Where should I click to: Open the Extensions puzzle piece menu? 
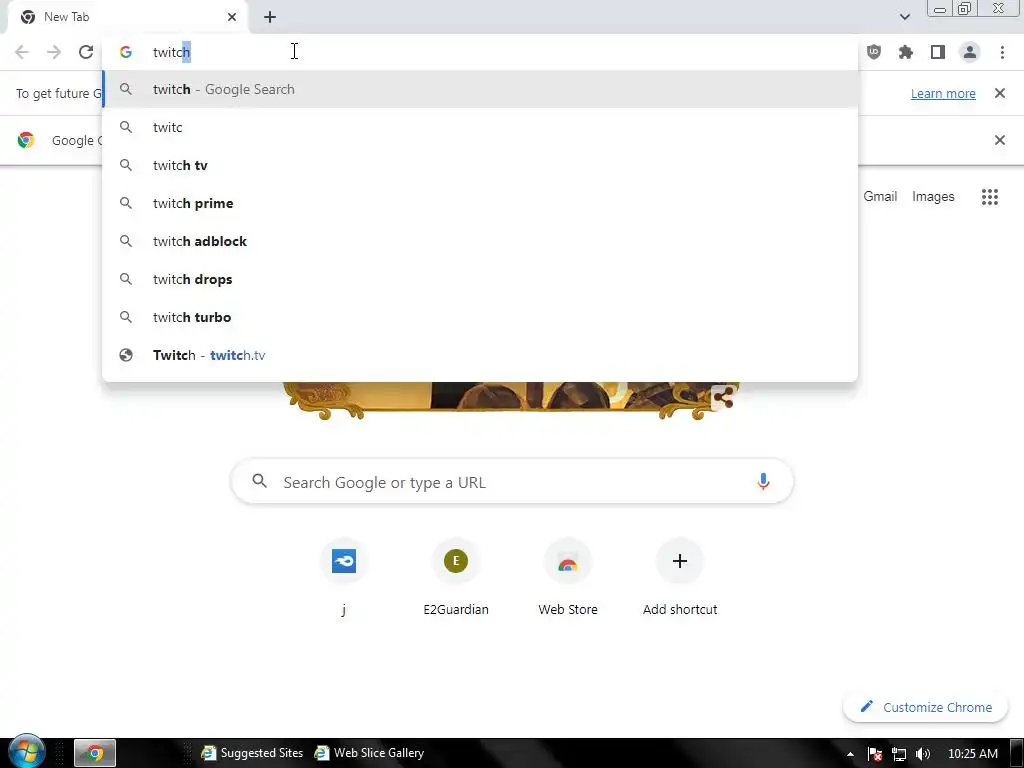point(906,52)
